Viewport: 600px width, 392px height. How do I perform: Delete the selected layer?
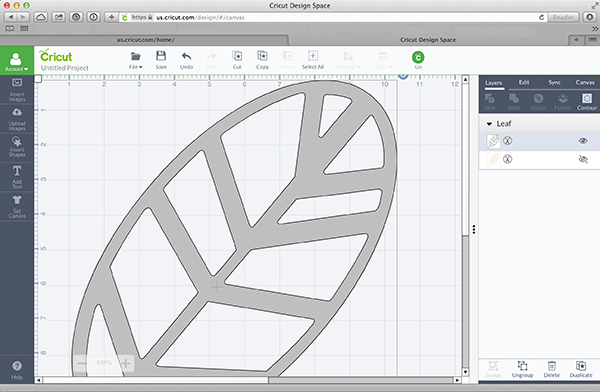[x=551, y=369]
